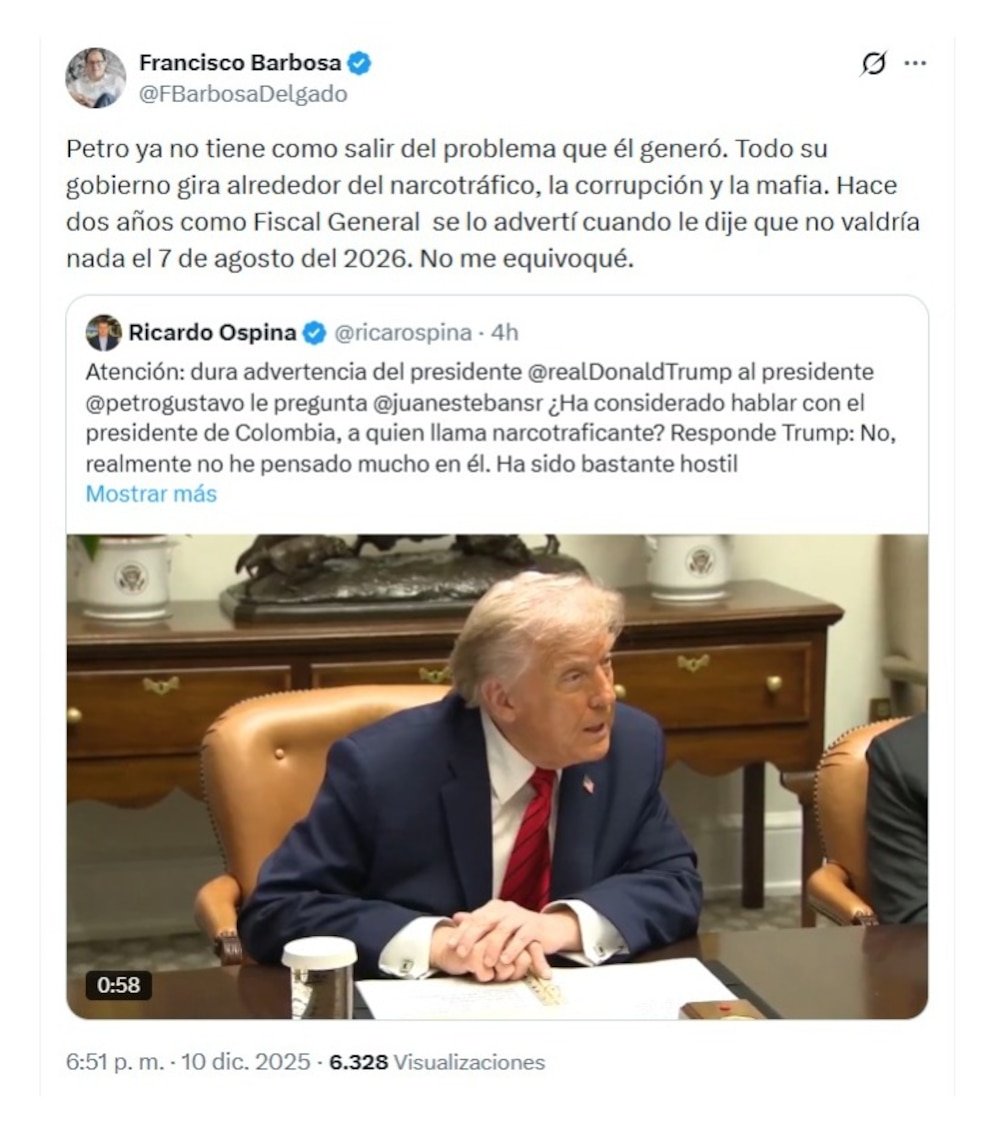Click Francisco Barbosa's blue verified badge
992x1147 pixels.
pyautogui.click(x=358, y=63)
